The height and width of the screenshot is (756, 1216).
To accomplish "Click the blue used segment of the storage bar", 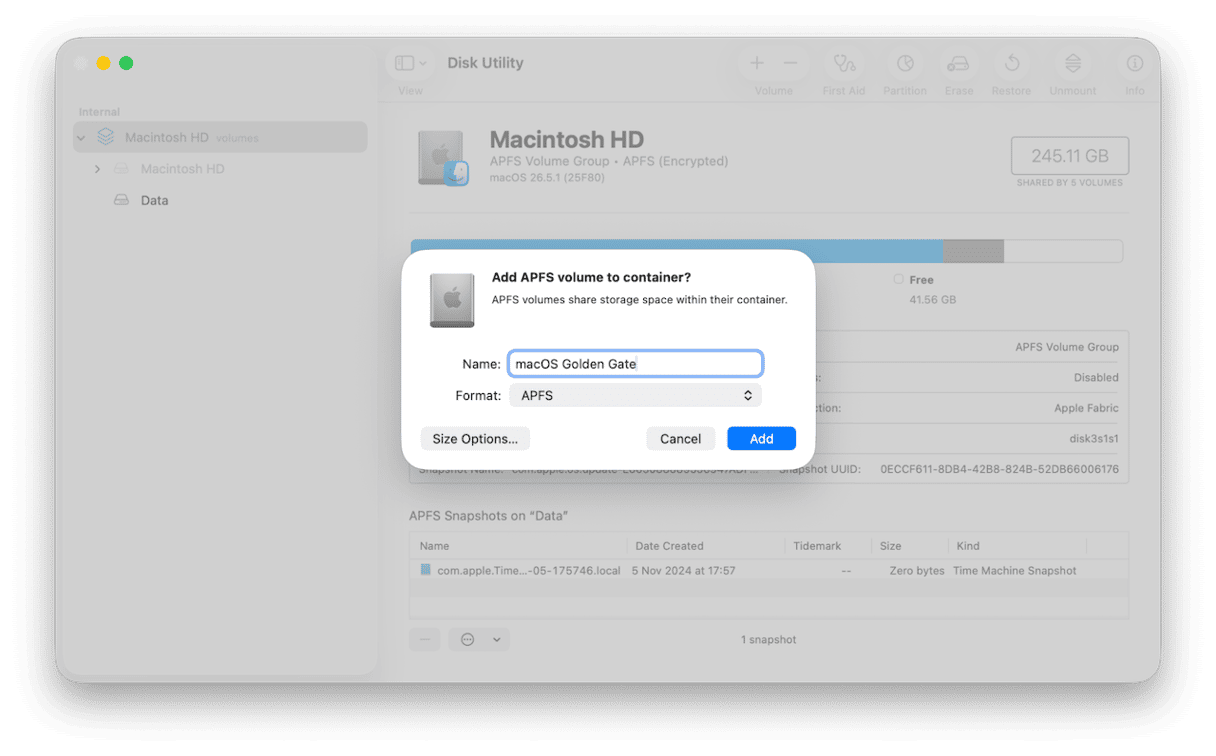I will 676,251.
